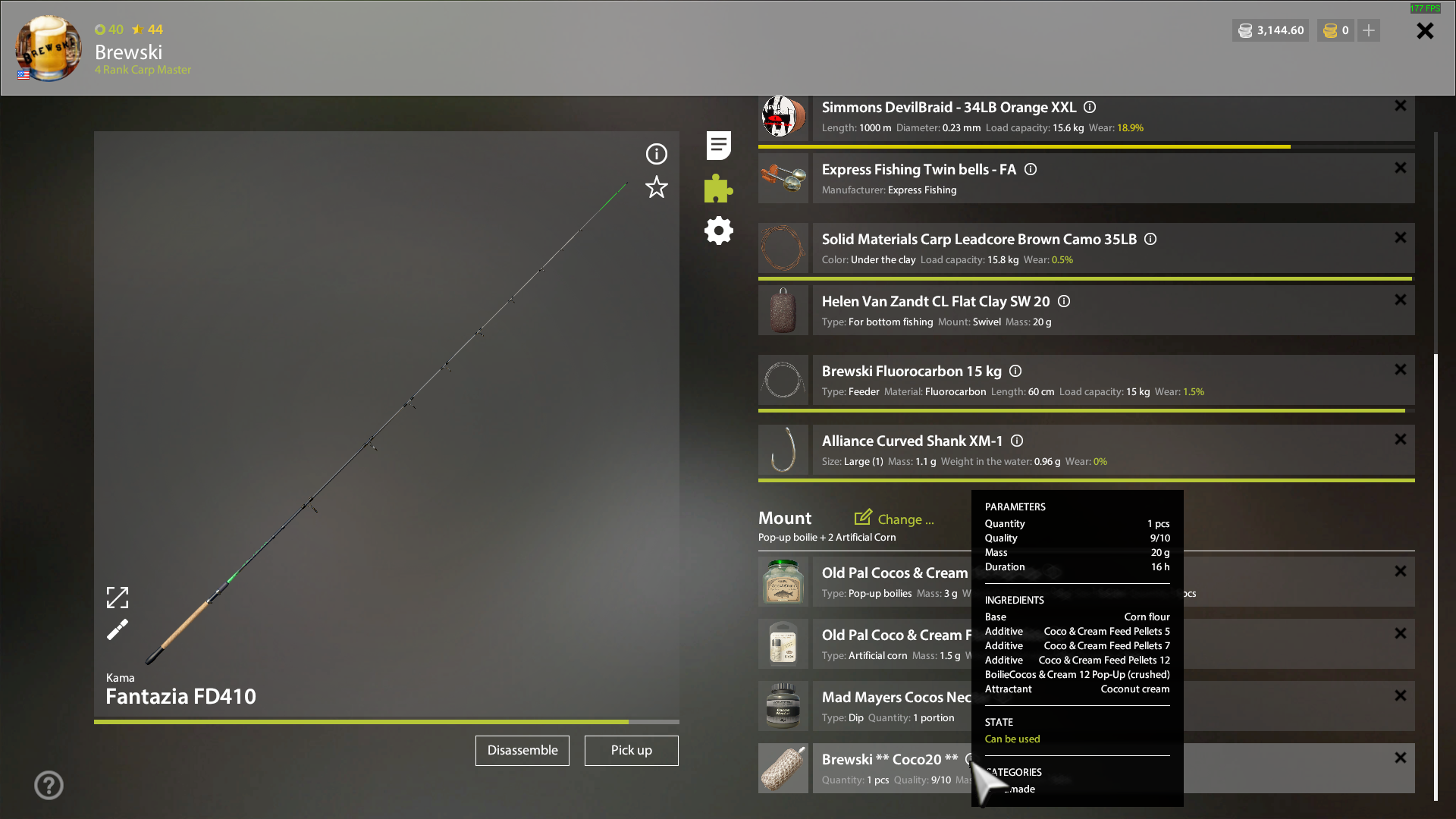
Task: Show info for Express Fishing Twin bells
Action: pyautogui.click(x=1031, y=169)
